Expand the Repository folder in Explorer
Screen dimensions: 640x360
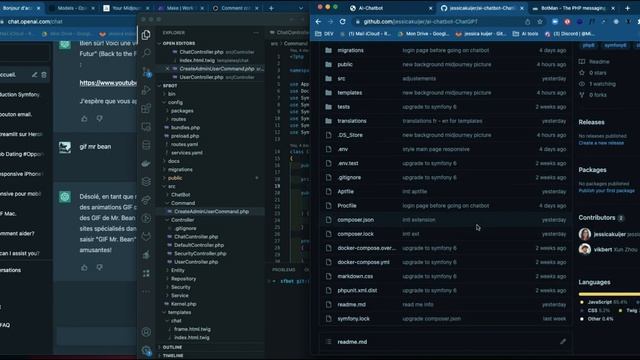click(183, 279)
